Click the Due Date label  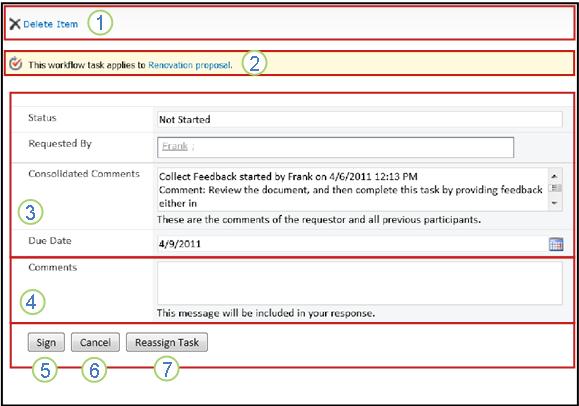coord(50,240)
